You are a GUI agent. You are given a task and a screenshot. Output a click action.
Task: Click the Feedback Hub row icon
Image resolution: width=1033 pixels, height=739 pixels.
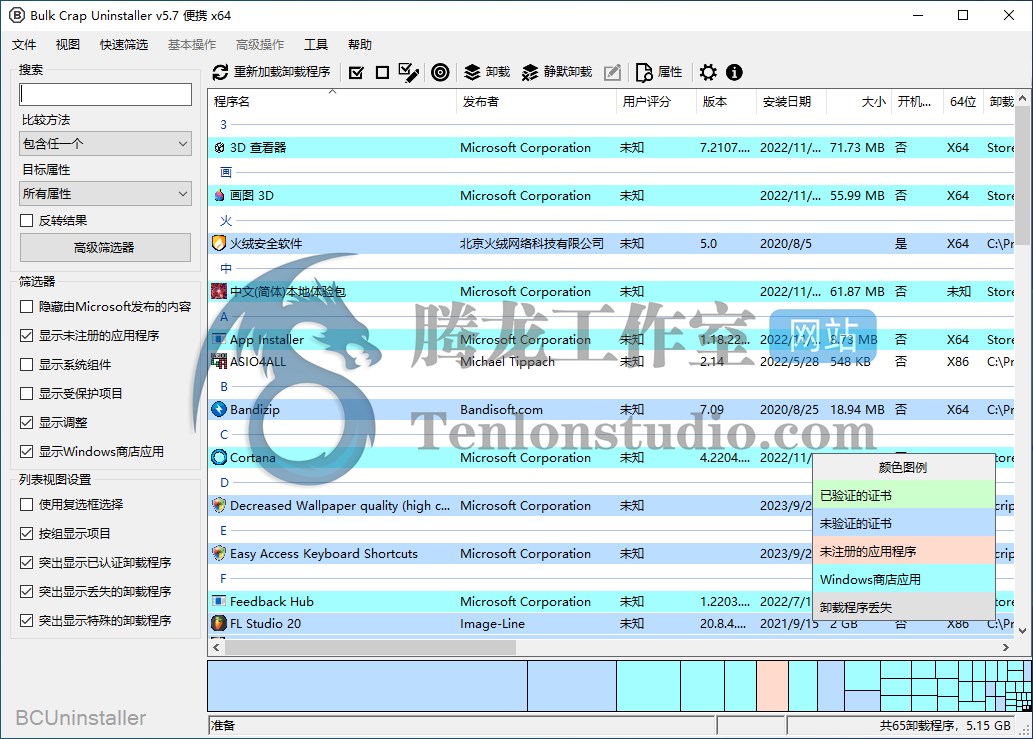219,601
